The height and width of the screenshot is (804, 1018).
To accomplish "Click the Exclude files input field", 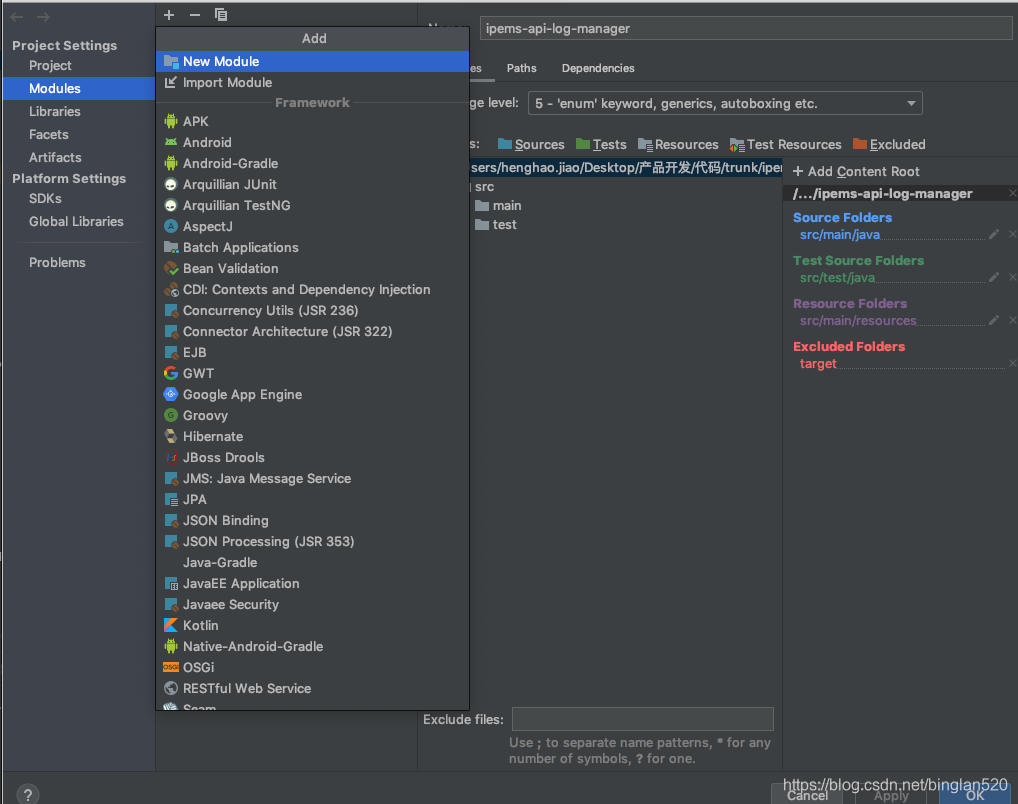I will [643, 719].
